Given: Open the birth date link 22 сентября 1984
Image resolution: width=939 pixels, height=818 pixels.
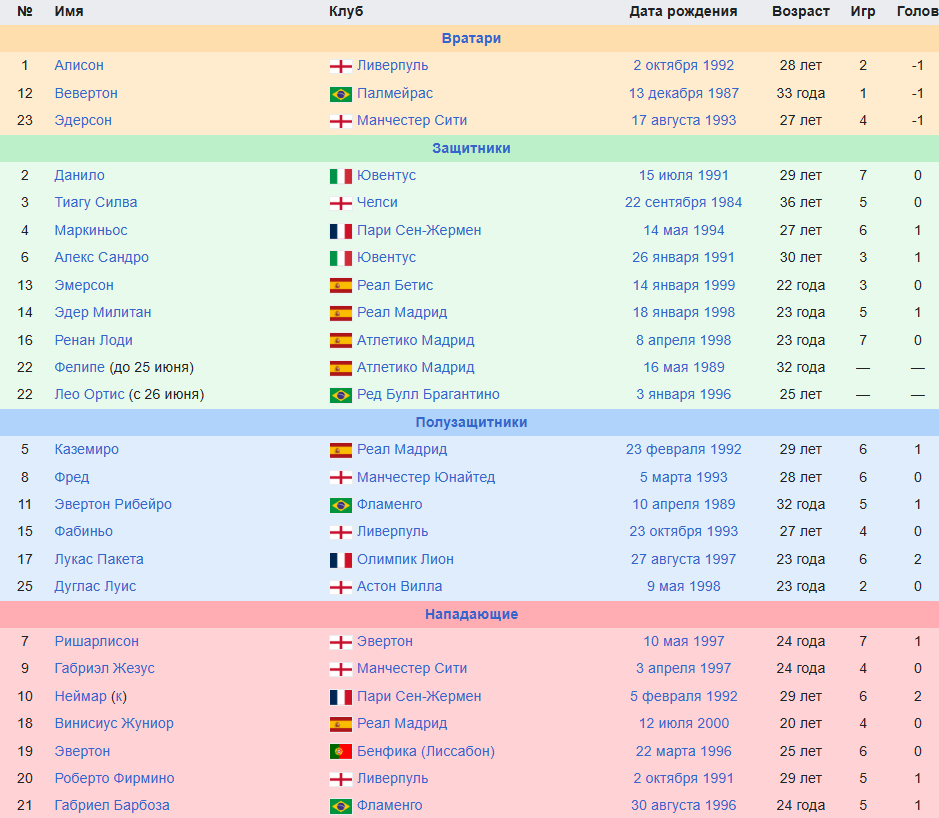Looking at the screenshot, I should click(x=684, y=202).
